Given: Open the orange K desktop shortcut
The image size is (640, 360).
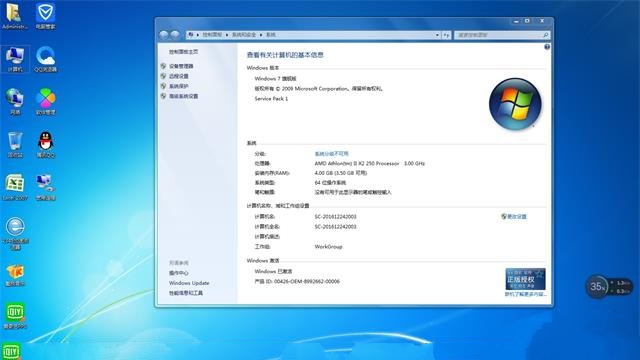Looking at the screenshot, I should 15,276.
